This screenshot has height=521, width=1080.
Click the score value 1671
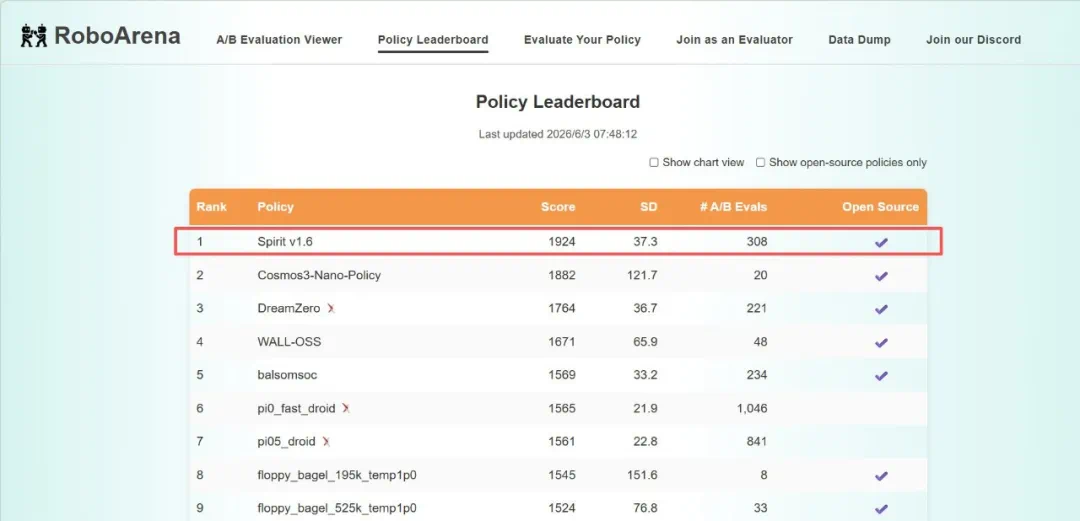561,342
